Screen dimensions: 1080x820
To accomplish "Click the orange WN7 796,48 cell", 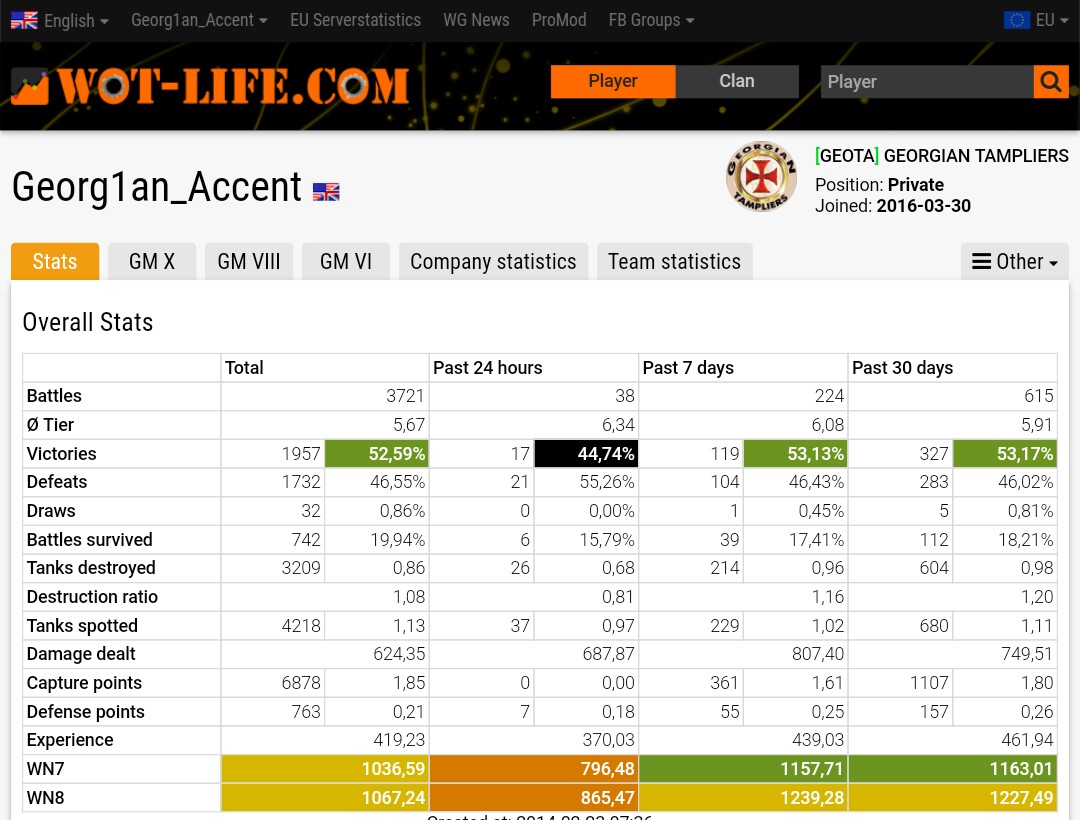I will 534,769.
